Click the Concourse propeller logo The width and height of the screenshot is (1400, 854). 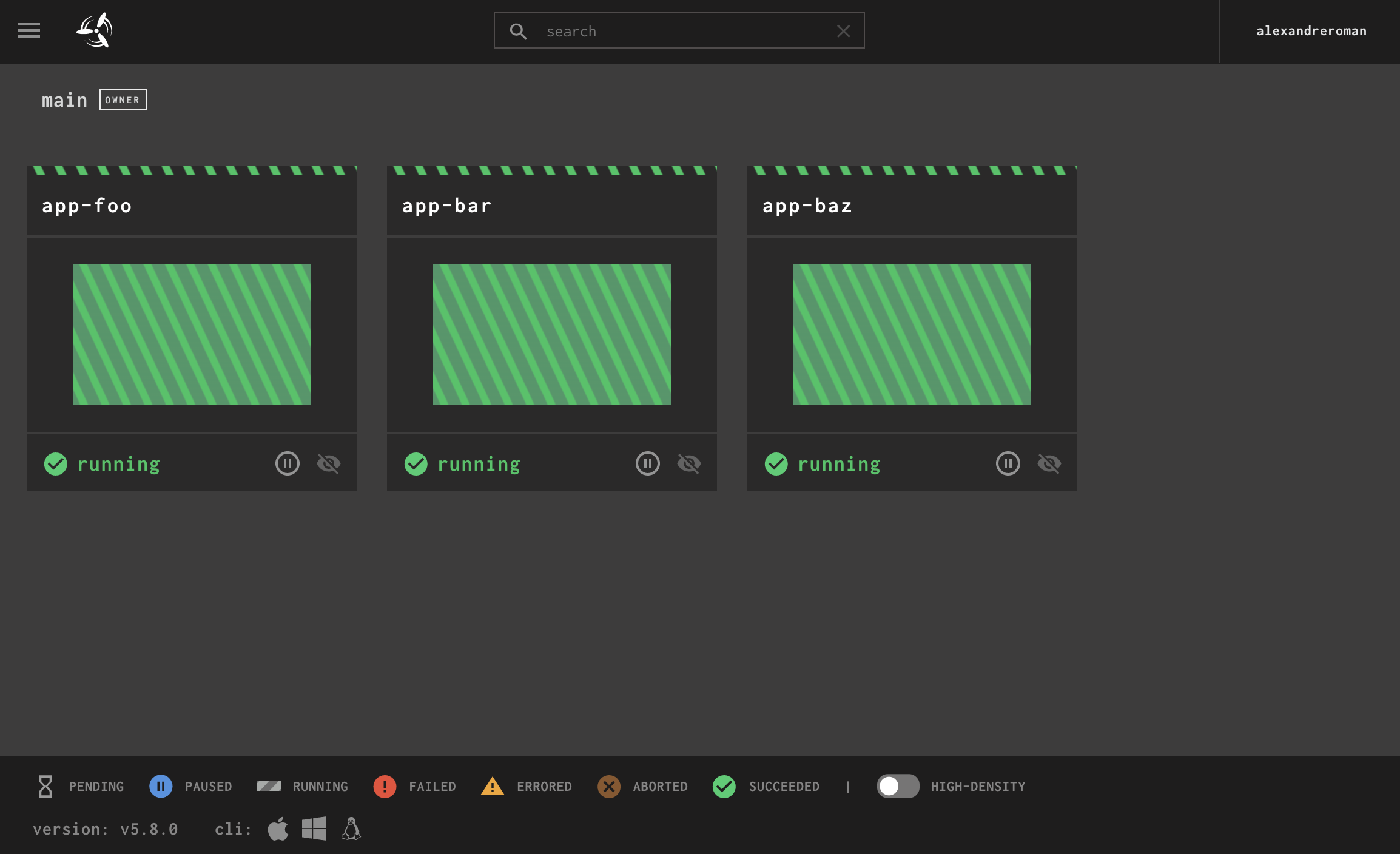click(x=95, y=30)
